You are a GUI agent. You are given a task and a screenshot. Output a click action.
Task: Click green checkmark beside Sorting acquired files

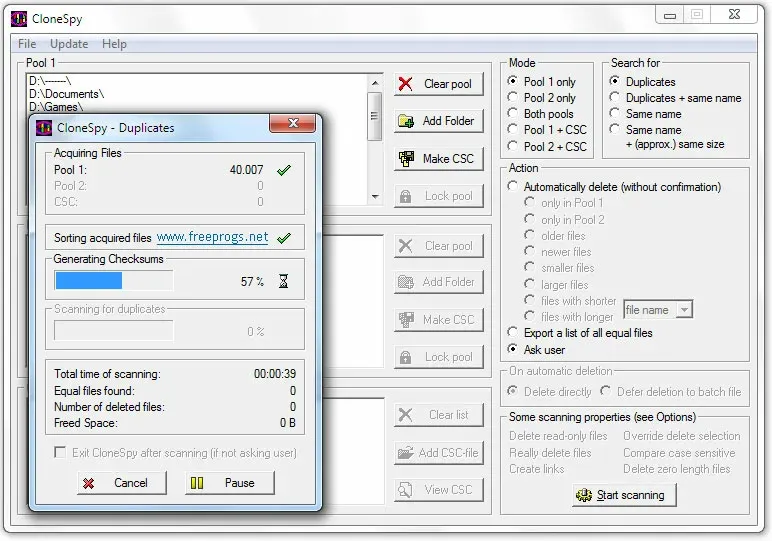284,238
